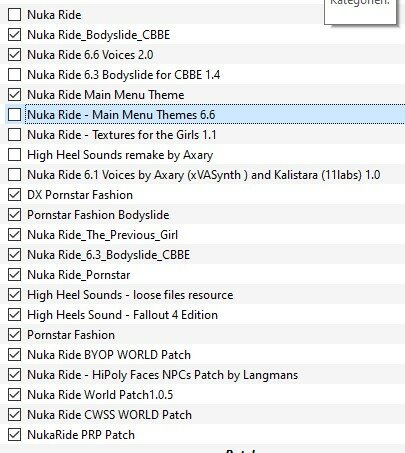This screenshot has height=453, width=405.
Task: Disable High Heel Sounds - loose files resource
Action: (x=14, y=295)
